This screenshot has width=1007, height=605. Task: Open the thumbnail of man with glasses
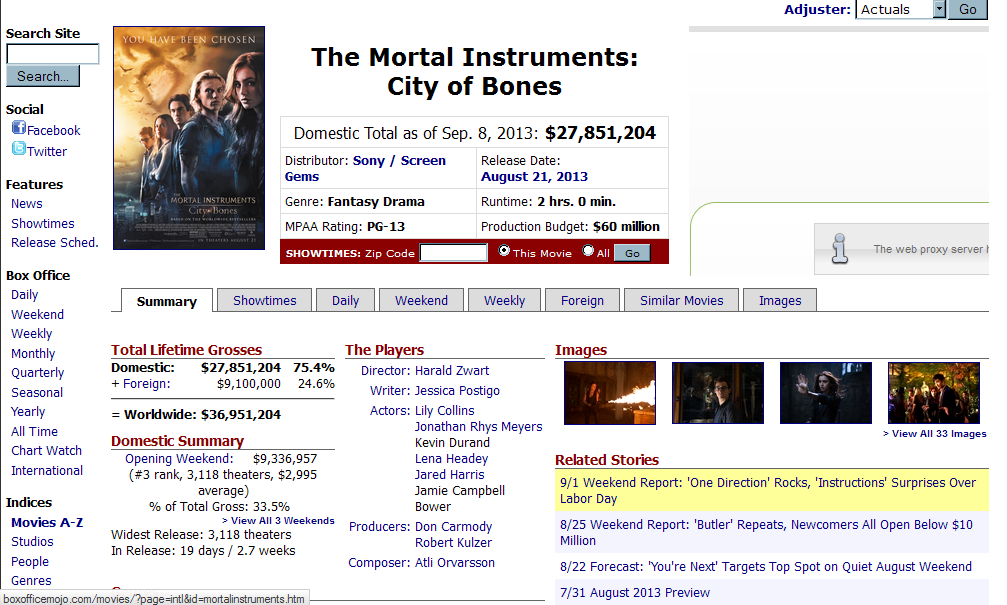point(717,392)
